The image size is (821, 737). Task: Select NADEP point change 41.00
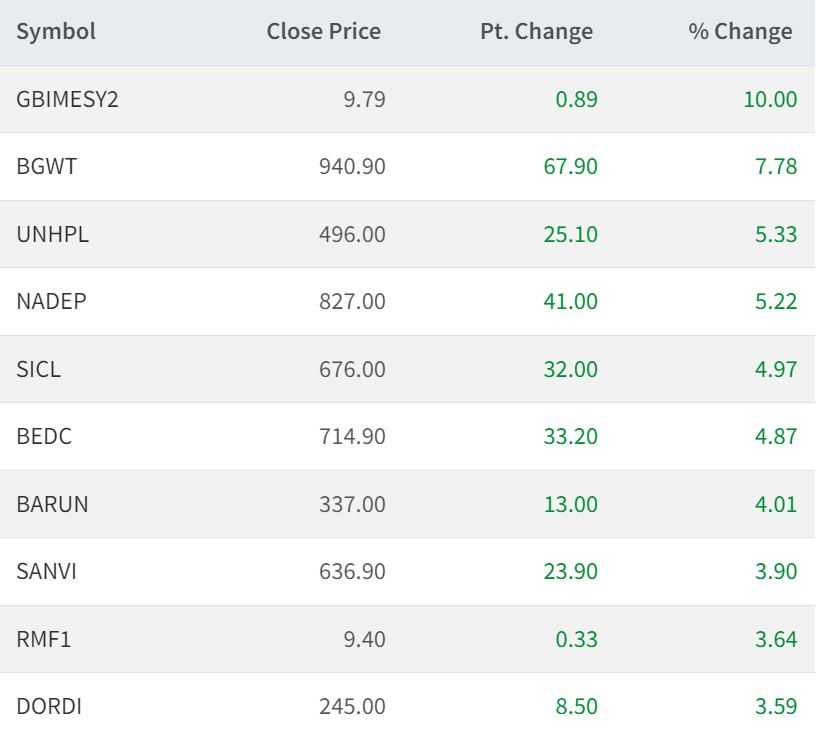(570, 301)
